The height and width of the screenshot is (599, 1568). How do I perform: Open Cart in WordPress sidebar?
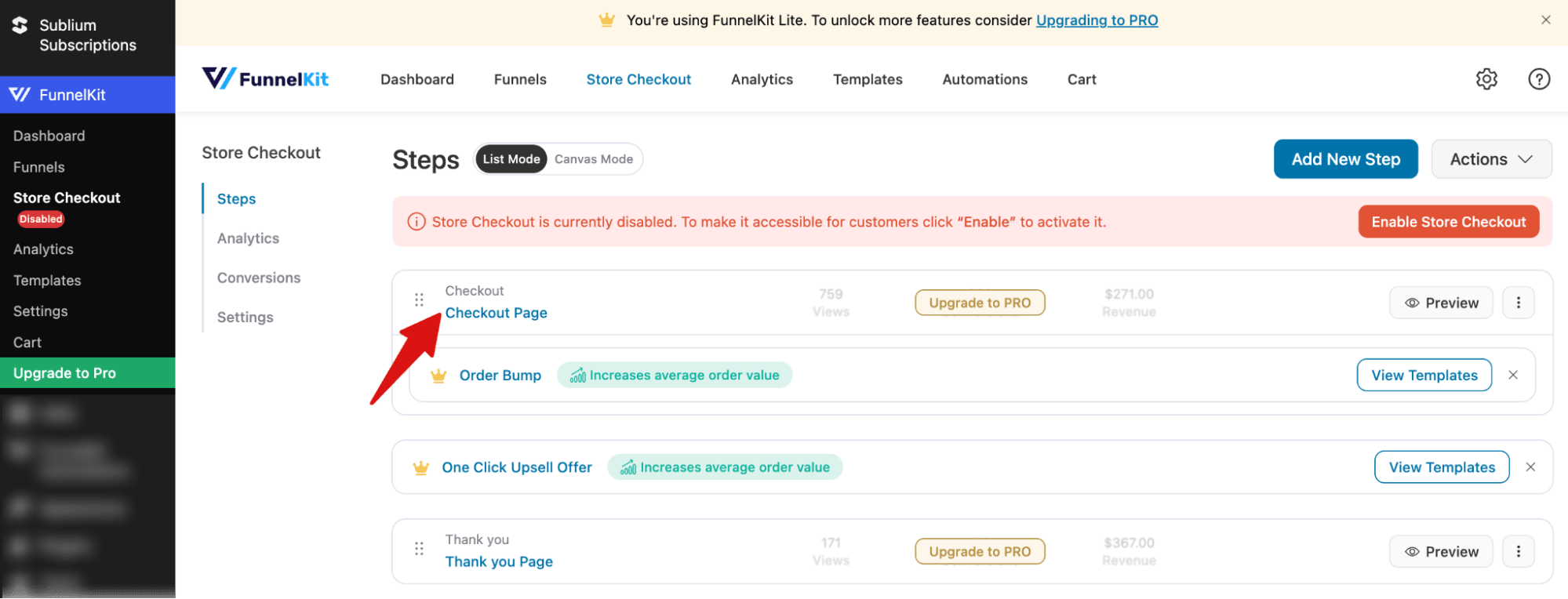pyautogui.click(x=27, y=343)
